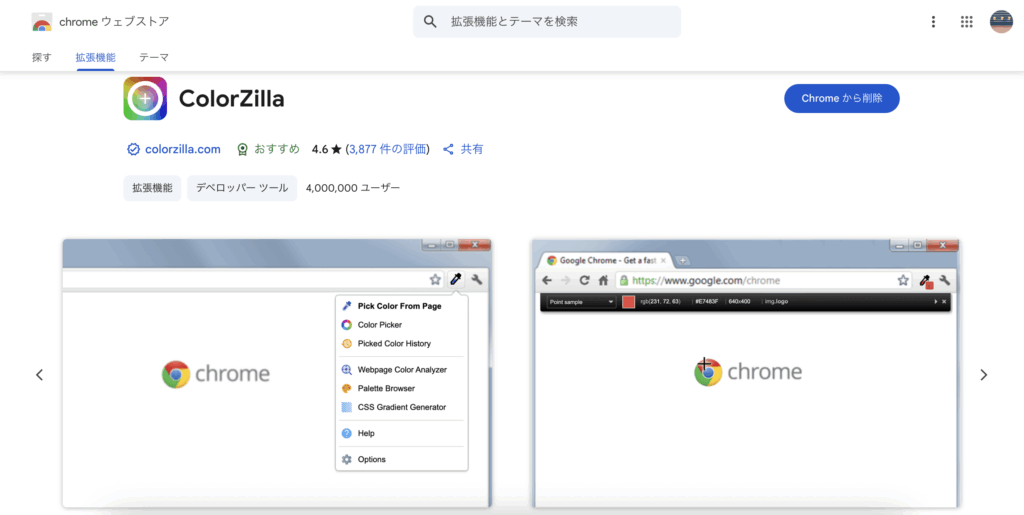Click the search magnifier icon
Viewport: 1024px width, 515px height.
[x=431, y=22]
